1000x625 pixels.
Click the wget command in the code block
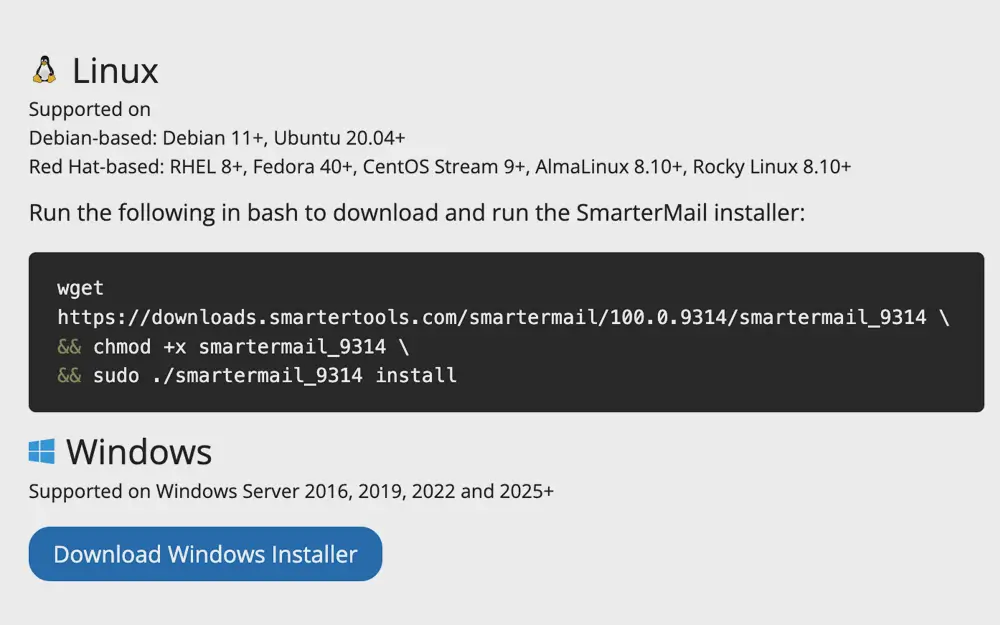tap(80, 288)
